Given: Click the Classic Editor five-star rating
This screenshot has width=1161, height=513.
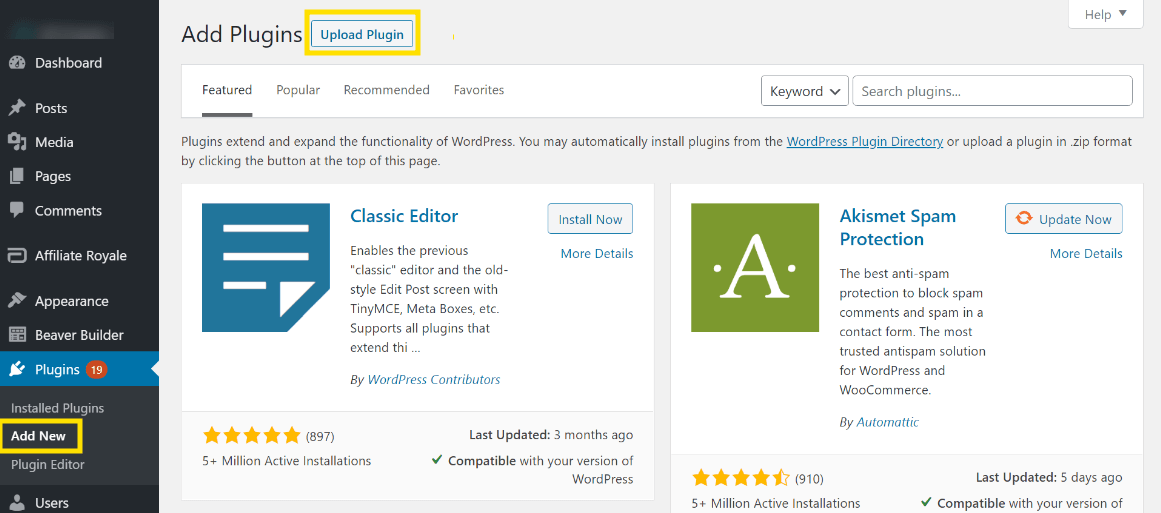Looking at the screenshot, I should click(x=252, y=435).
